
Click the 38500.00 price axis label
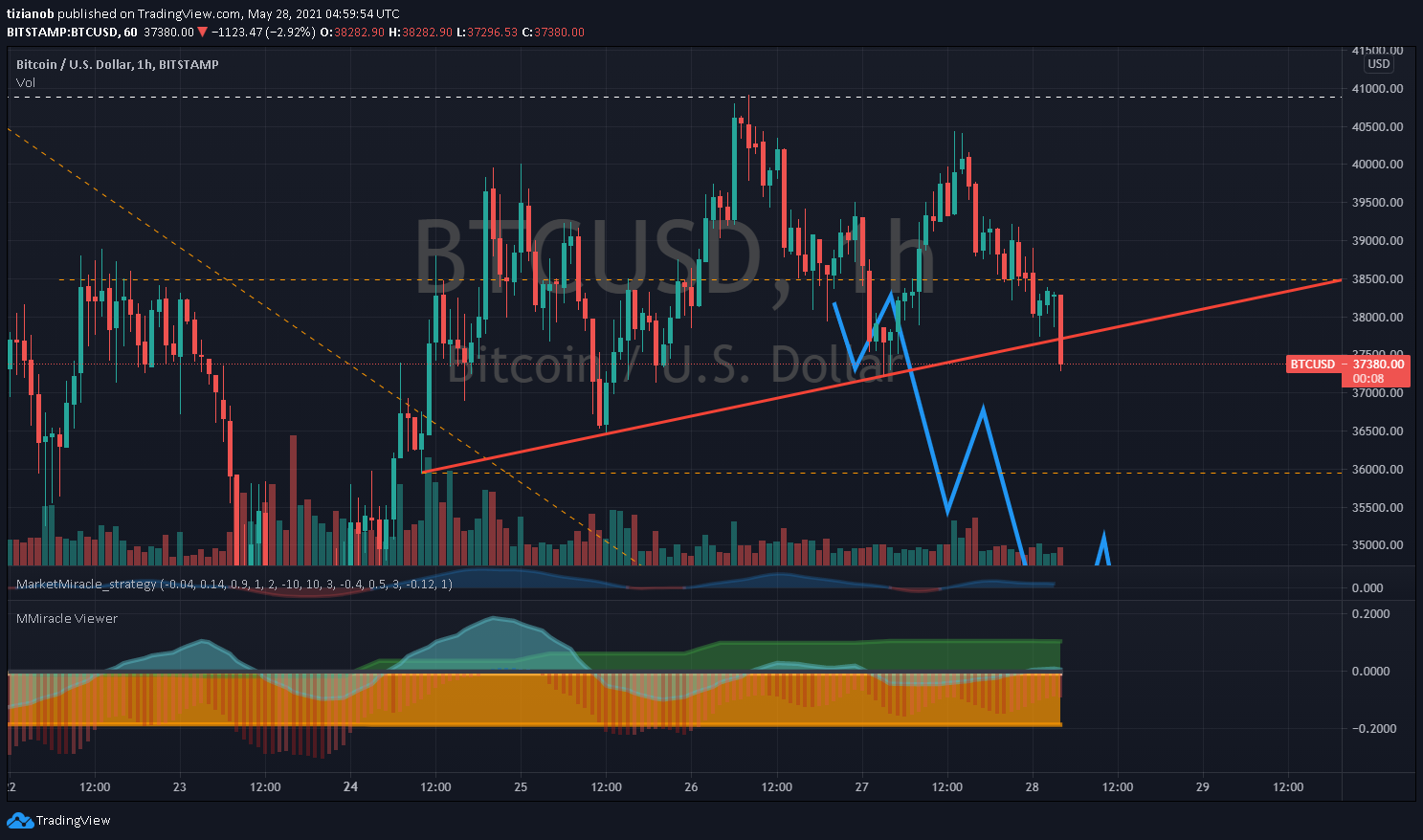pos(1376,279)
